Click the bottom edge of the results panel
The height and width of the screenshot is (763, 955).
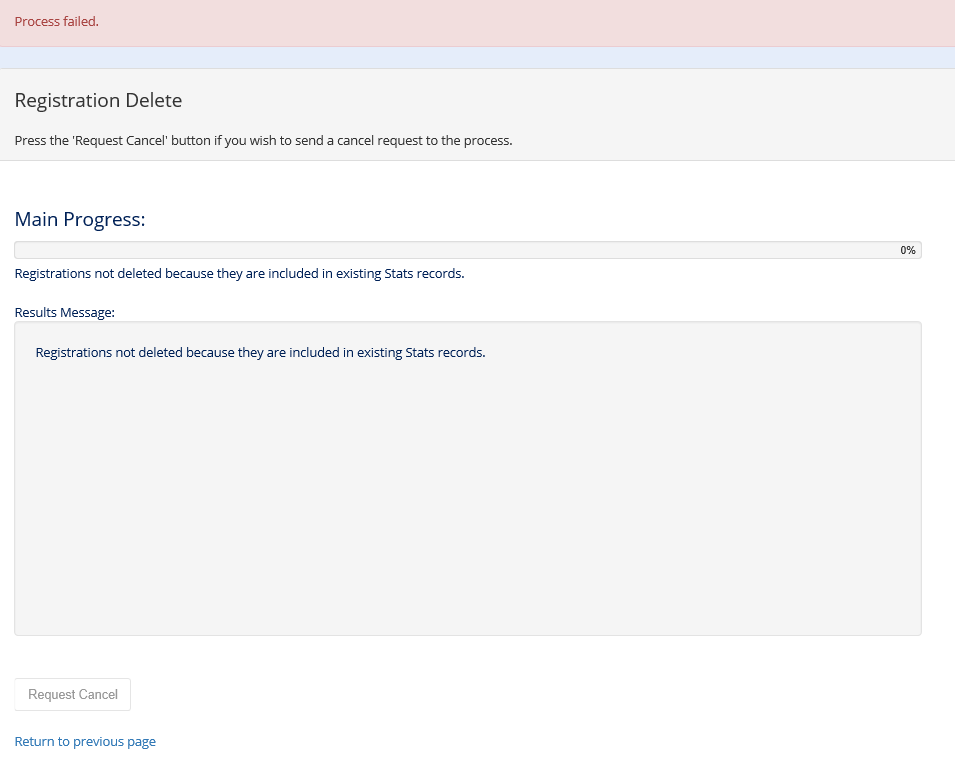[x=467, y=634]
